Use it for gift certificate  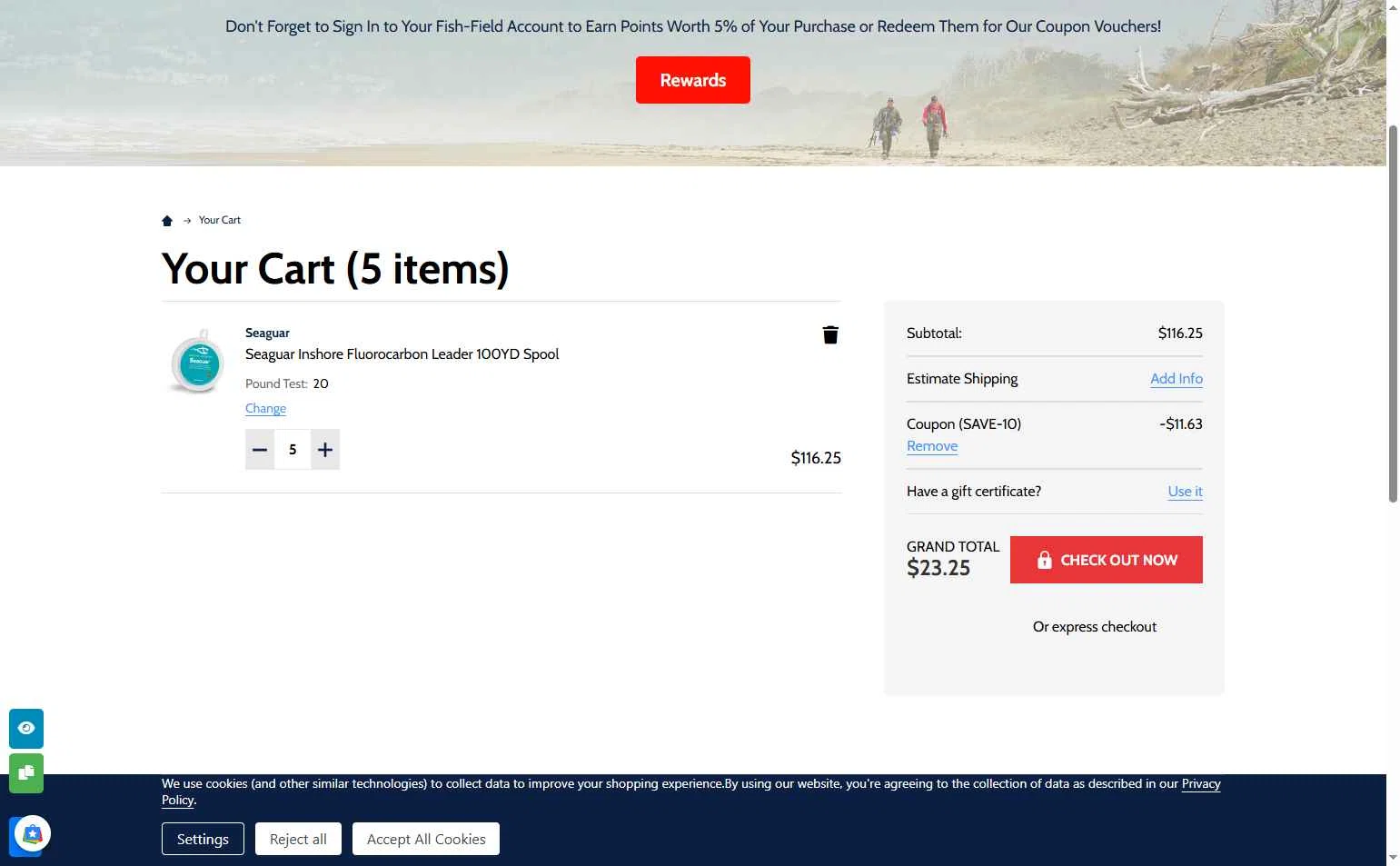(1185, 492)
